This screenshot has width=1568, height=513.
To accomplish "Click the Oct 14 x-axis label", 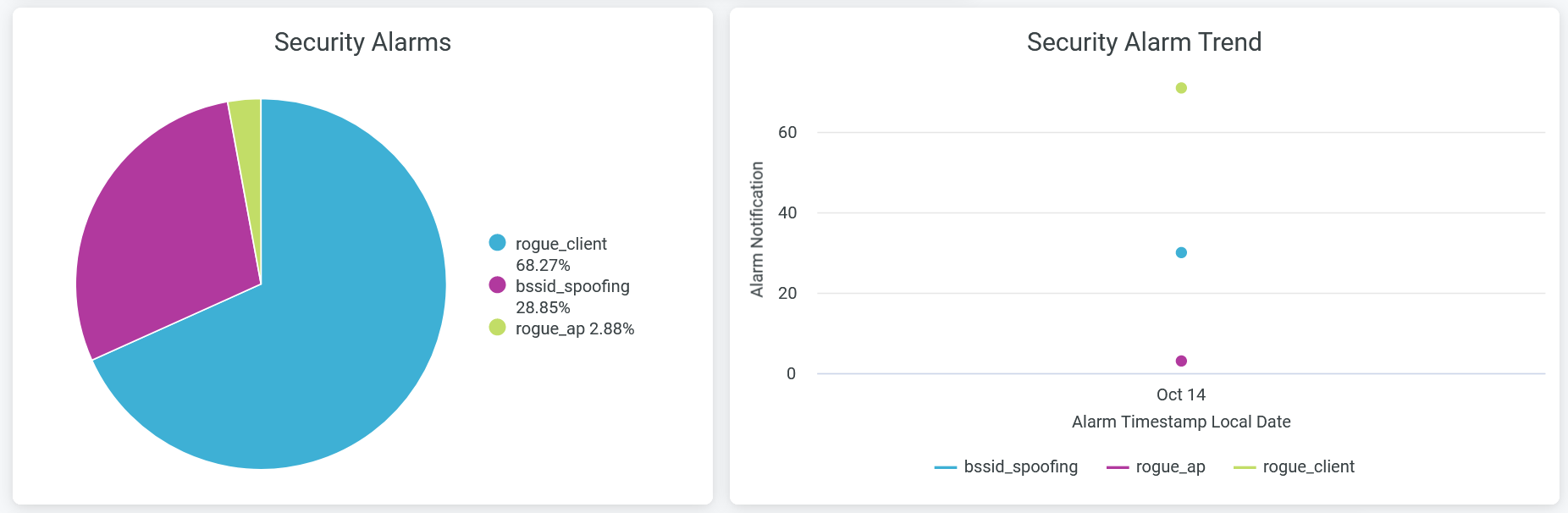I will point(1181,395).
